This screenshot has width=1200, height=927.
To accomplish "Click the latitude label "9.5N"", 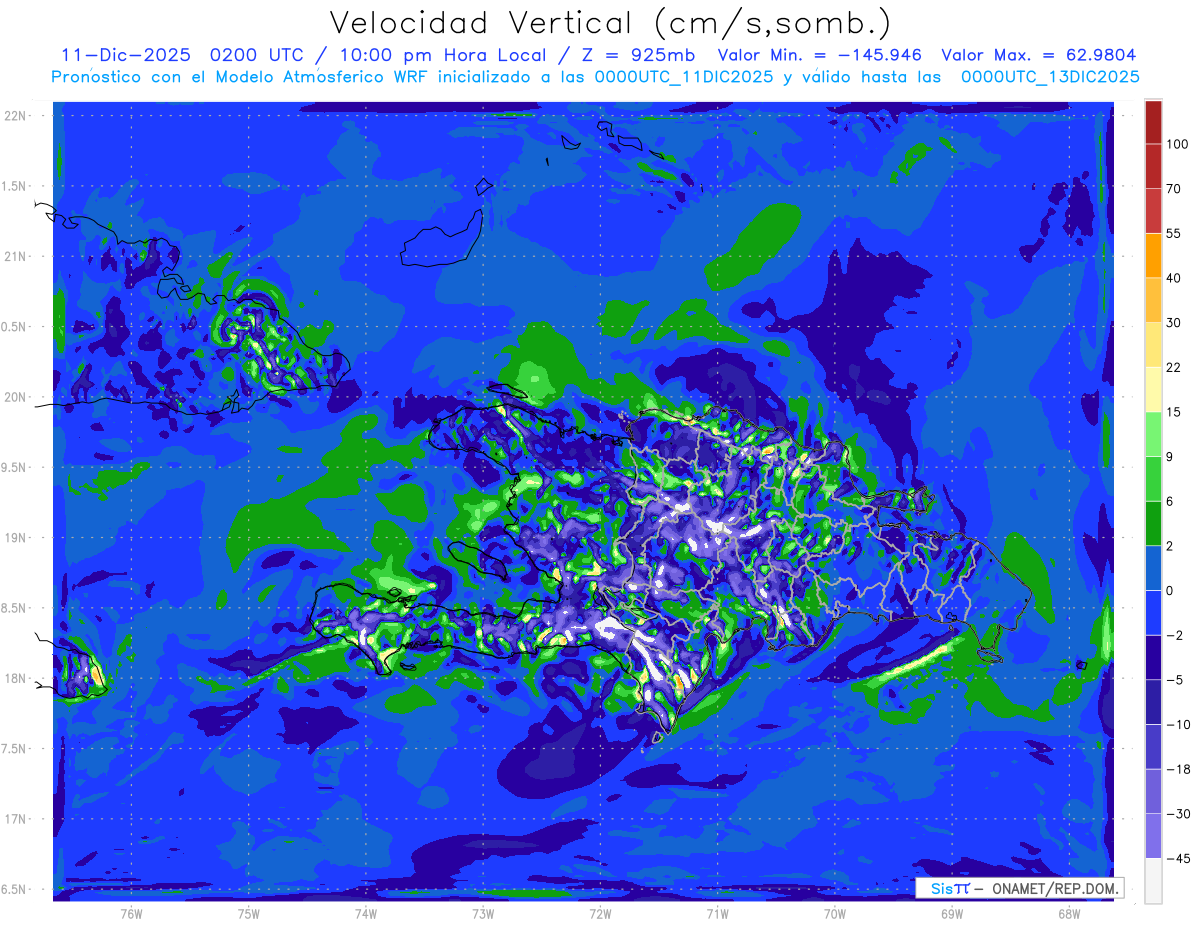I will (15, 467).
